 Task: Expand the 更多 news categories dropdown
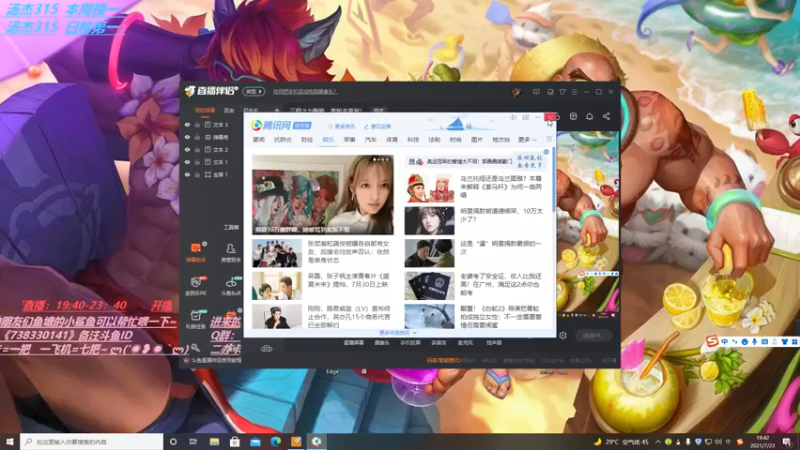point(528,139)
